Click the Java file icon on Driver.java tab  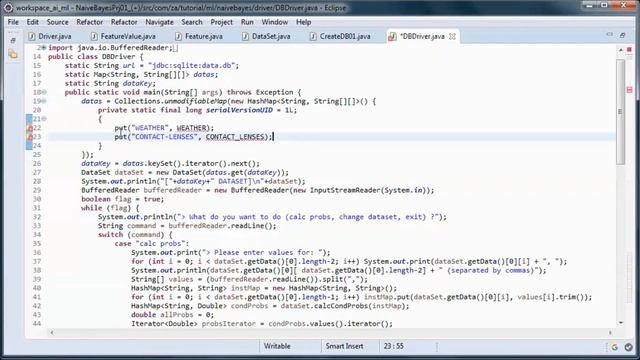coord(31,36)
